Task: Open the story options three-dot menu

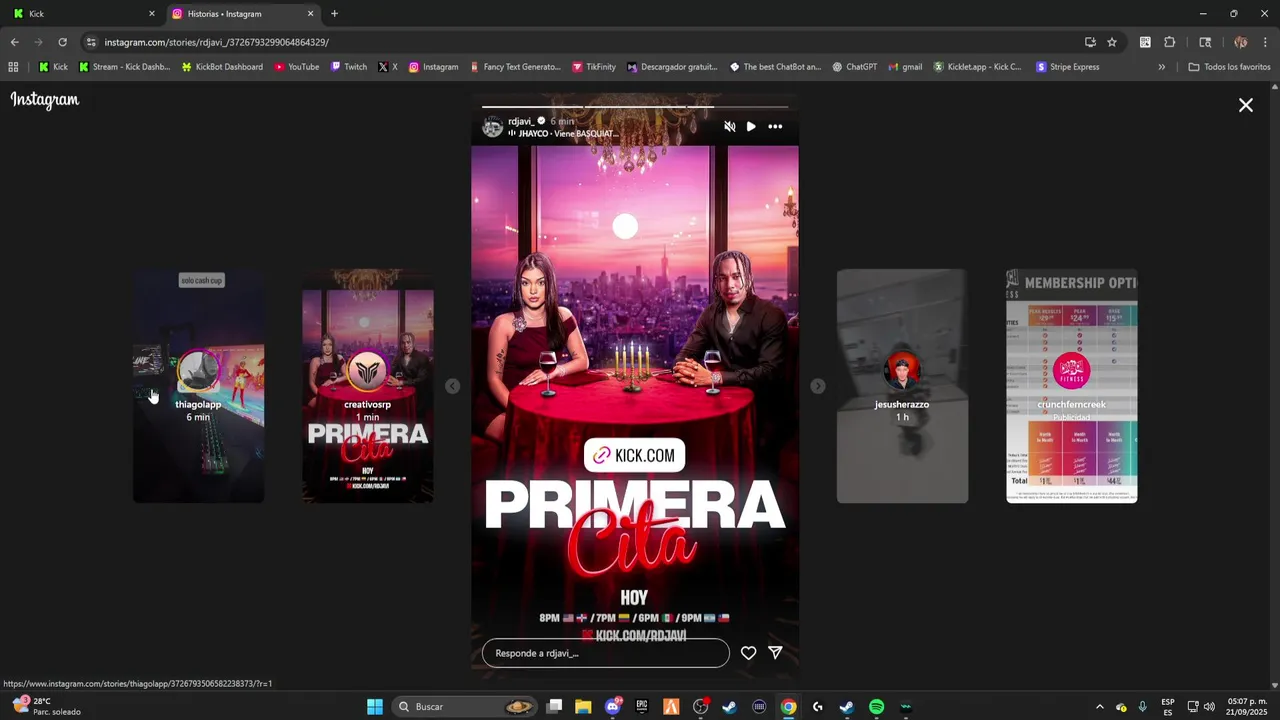Action: click(775, 127)
